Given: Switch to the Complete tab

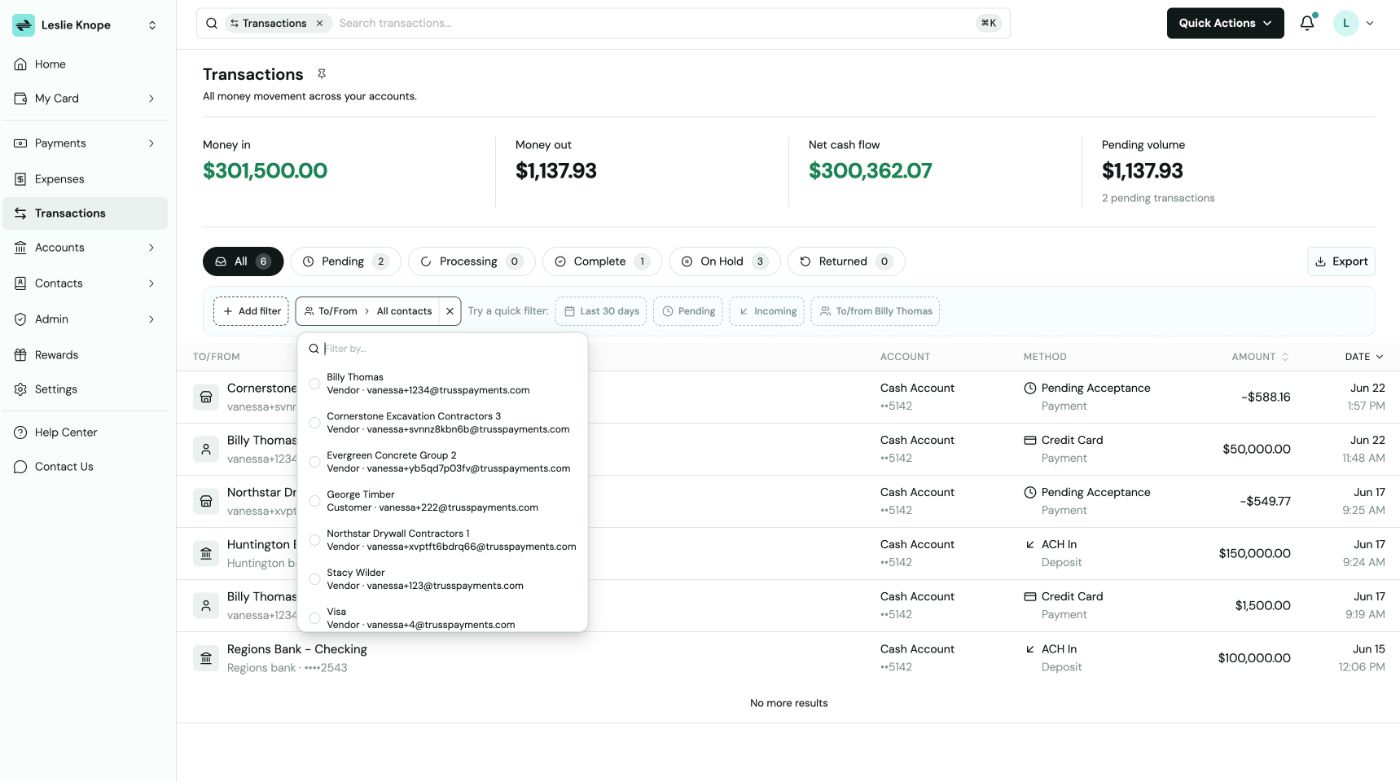Looking at the screenshot, I should (x=602, y=262).
